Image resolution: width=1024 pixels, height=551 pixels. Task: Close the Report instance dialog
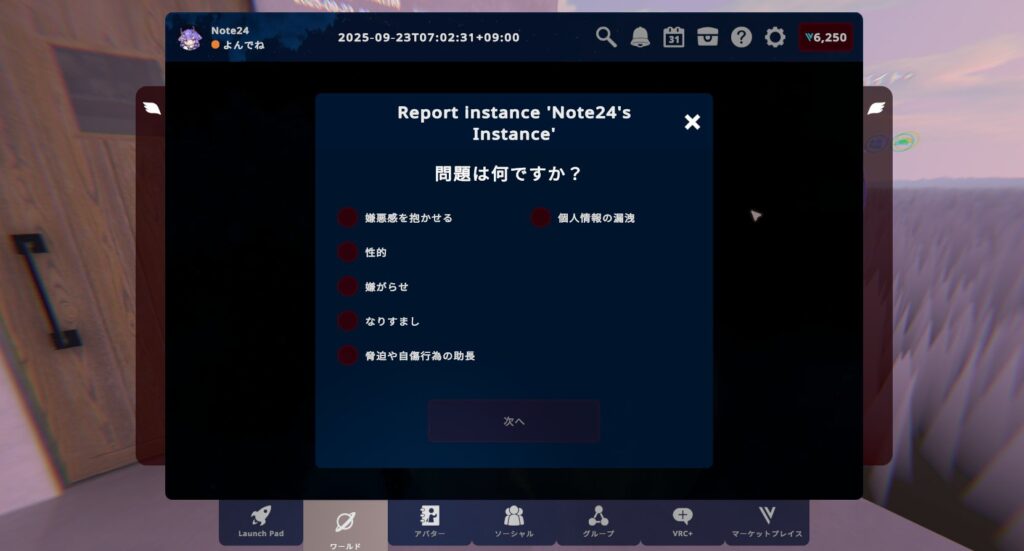[x=692, y=122]
